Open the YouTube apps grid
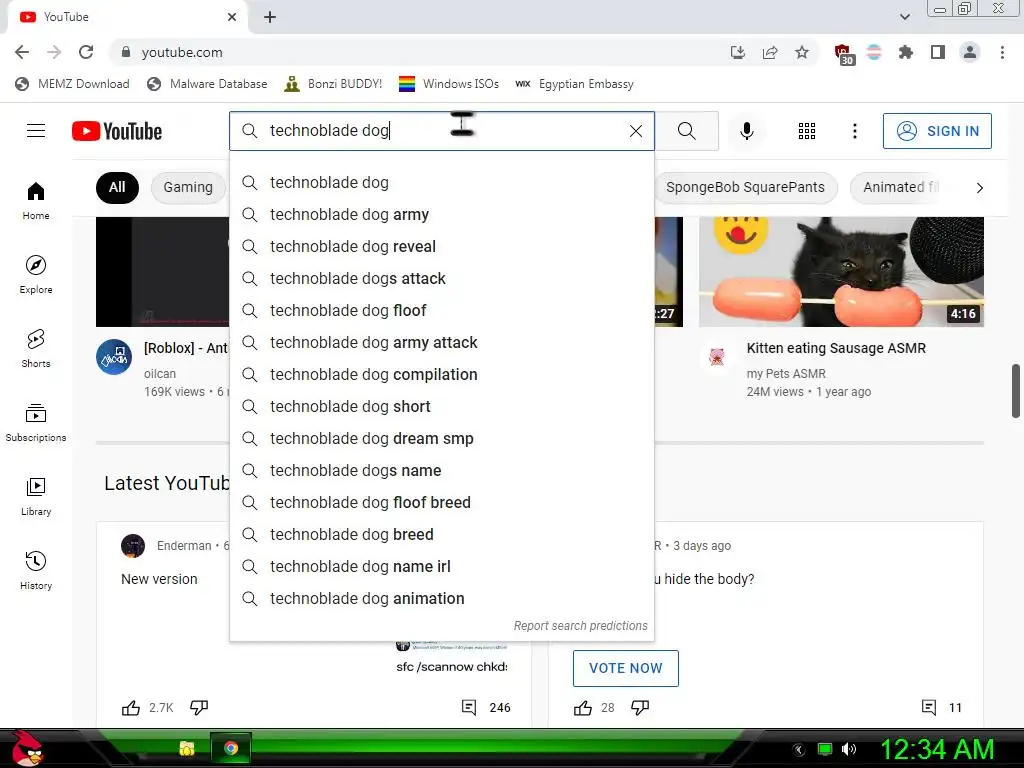The image size is (1024, 768). click(x=807, y=131)
